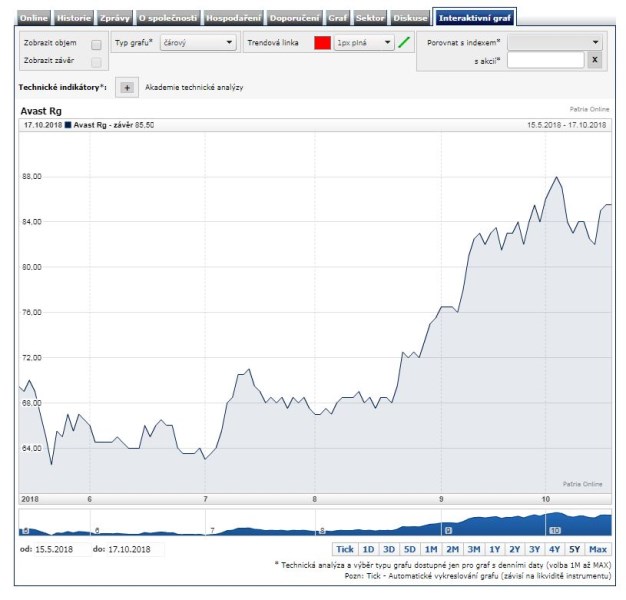626x600 pixels.
Task: Open the Typ grafu dropdown
Action: pos(197,43)
